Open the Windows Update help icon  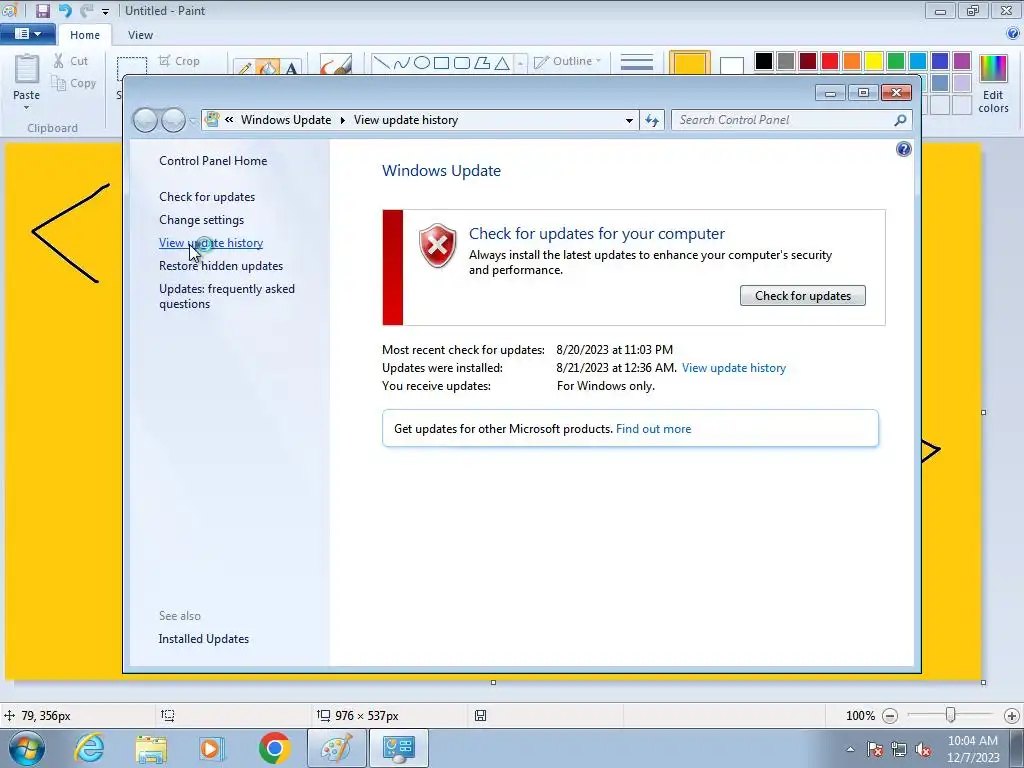point(903,150)
